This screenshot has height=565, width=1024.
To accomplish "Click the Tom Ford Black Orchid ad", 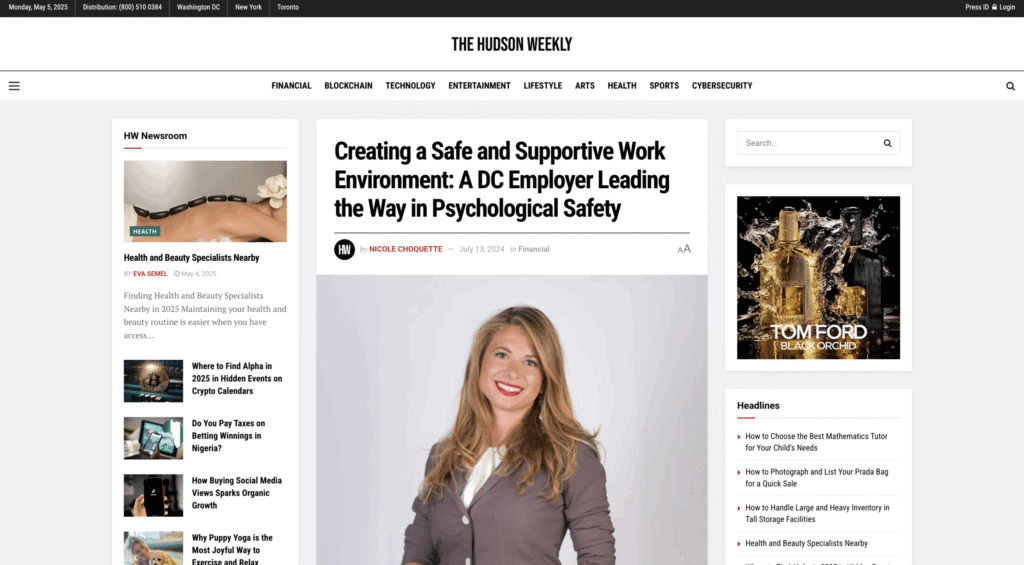I will (x=818, y=278).
